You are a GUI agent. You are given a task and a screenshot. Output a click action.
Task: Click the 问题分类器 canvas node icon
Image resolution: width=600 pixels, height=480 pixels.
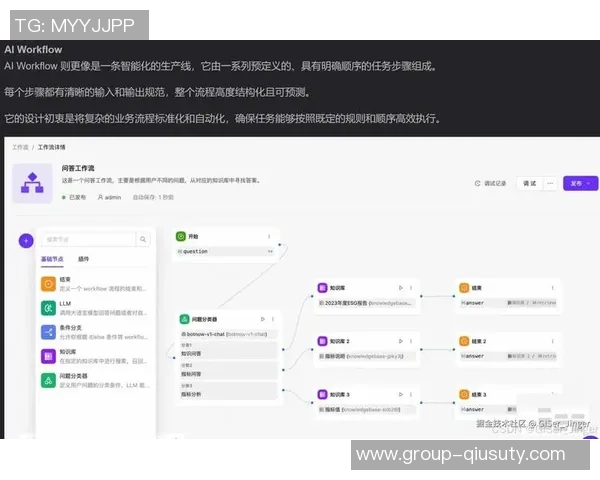(184, 319)
